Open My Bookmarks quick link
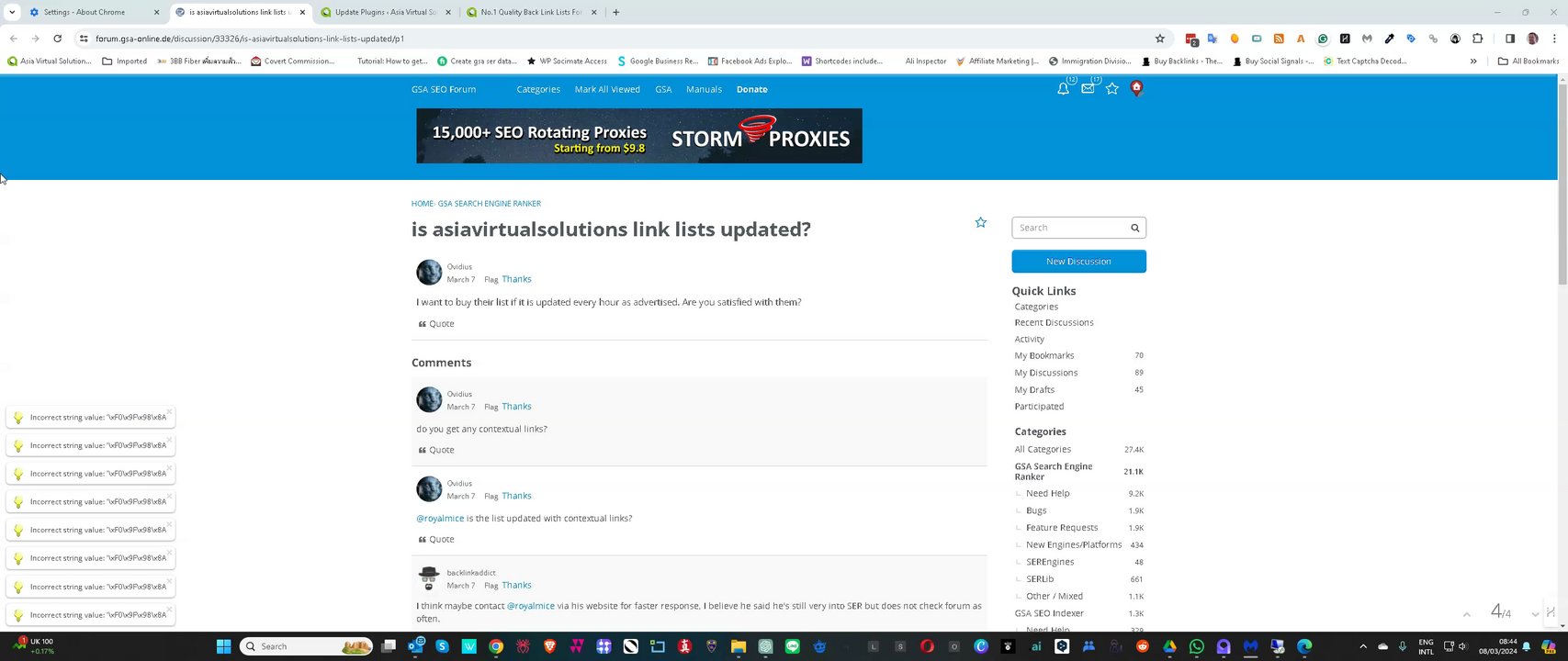 [x=1044, y=356]
